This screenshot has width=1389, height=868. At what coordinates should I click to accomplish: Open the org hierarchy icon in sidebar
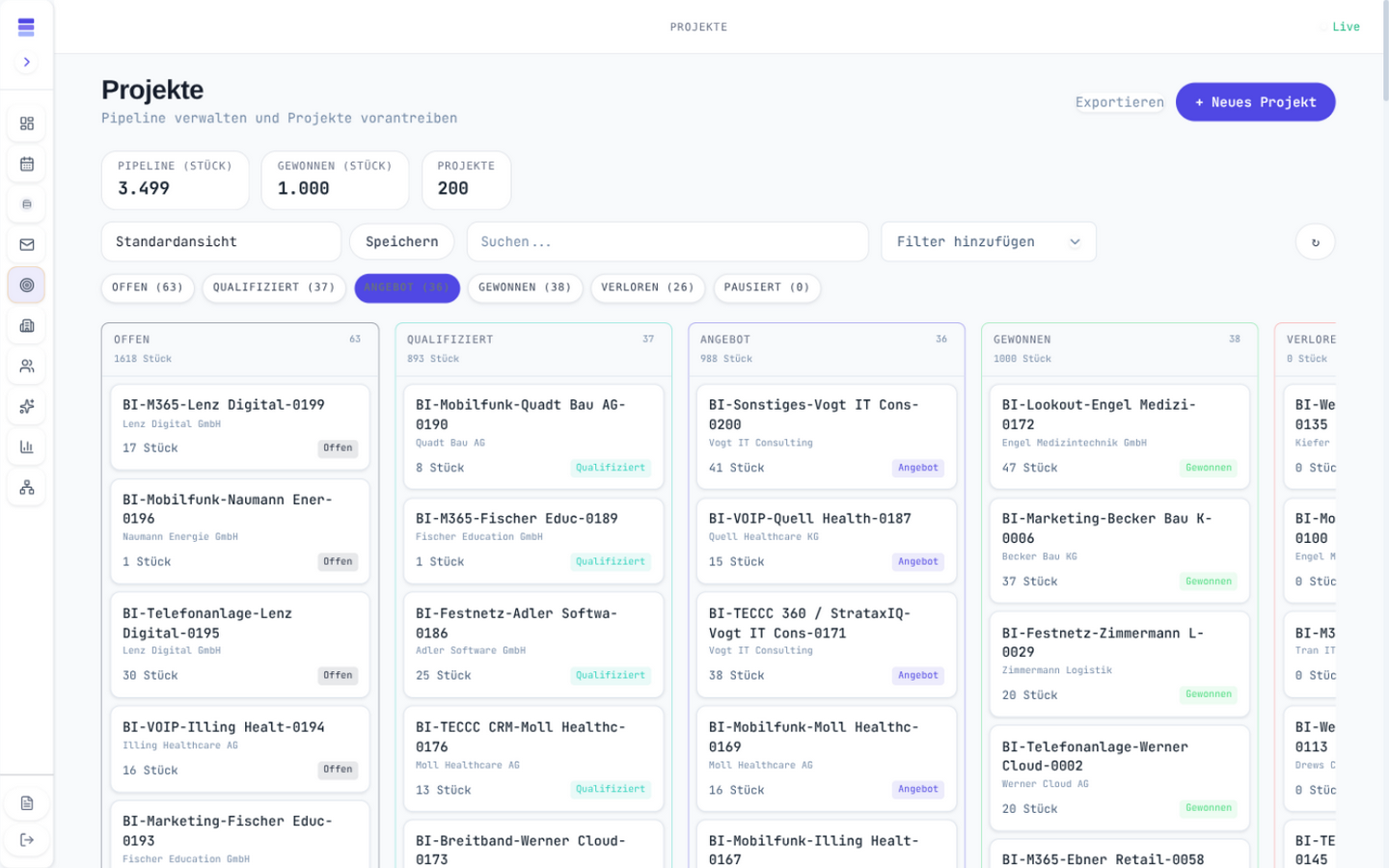pos(27,488)
